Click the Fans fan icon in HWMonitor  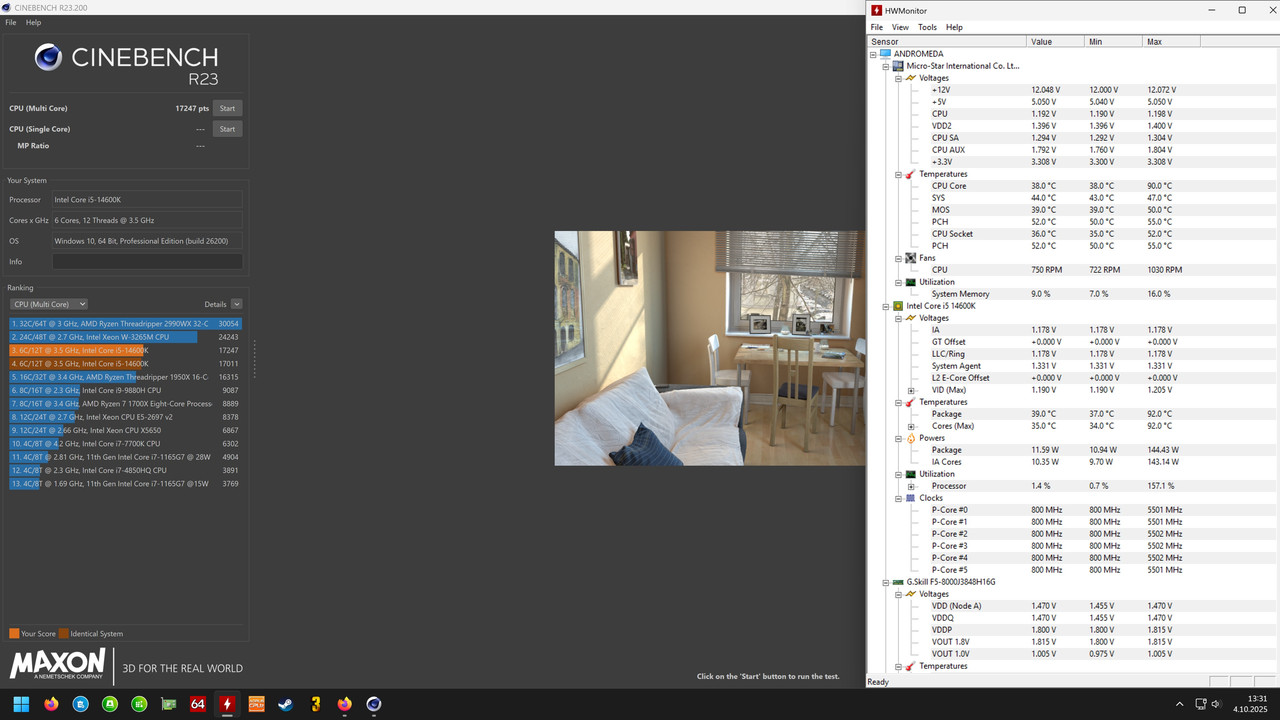click(911, 258)
